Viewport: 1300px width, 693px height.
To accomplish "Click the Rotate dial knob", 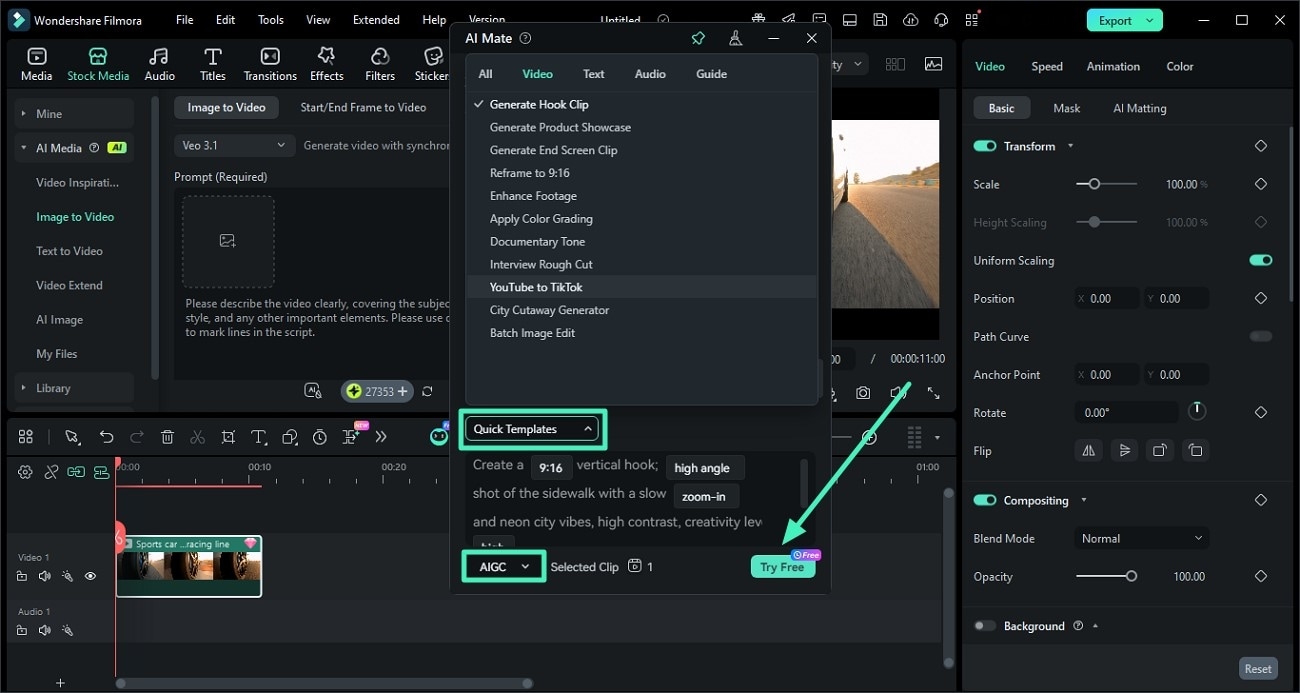I will click(1196, 411).
